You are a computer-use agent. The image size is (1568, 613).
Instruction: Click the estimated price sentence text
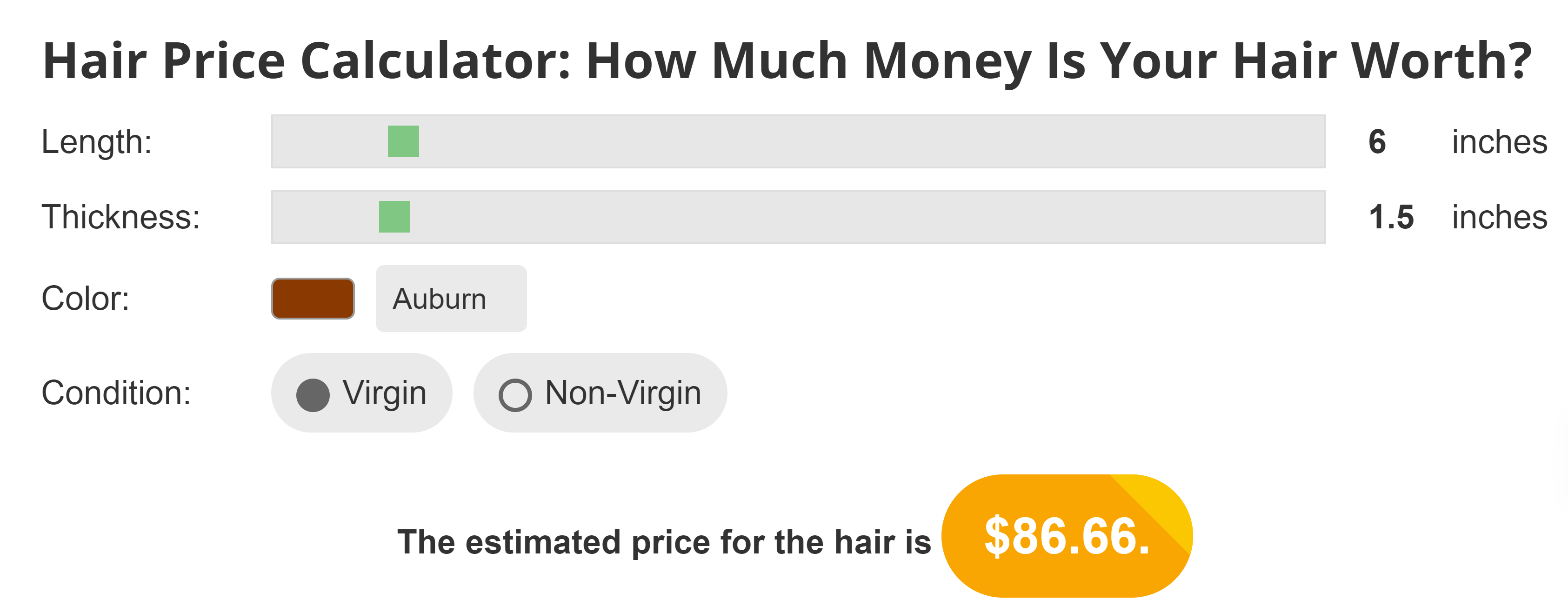[x=667, y=541]
